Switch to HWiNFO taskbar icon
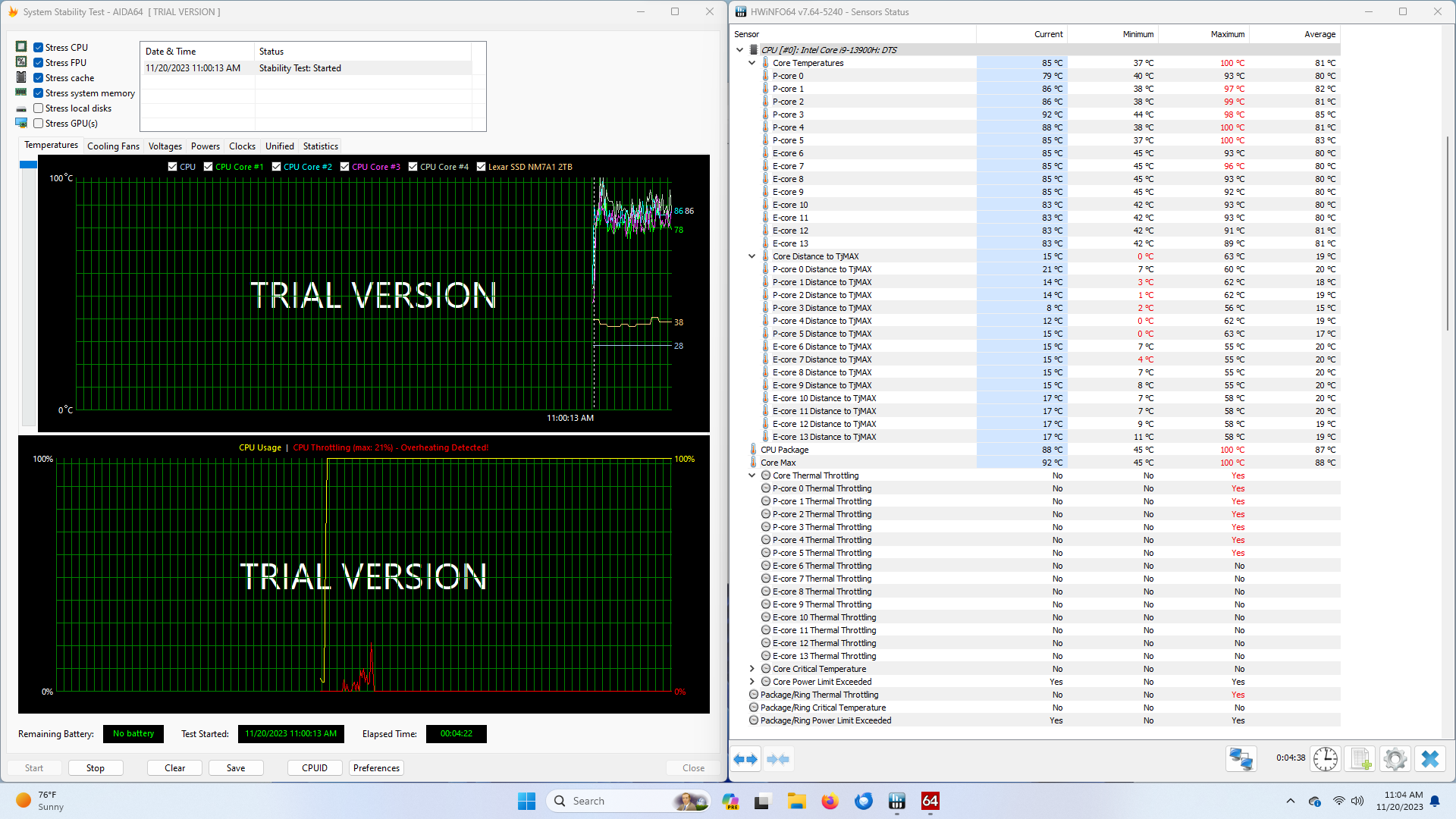 click(897, 801)
